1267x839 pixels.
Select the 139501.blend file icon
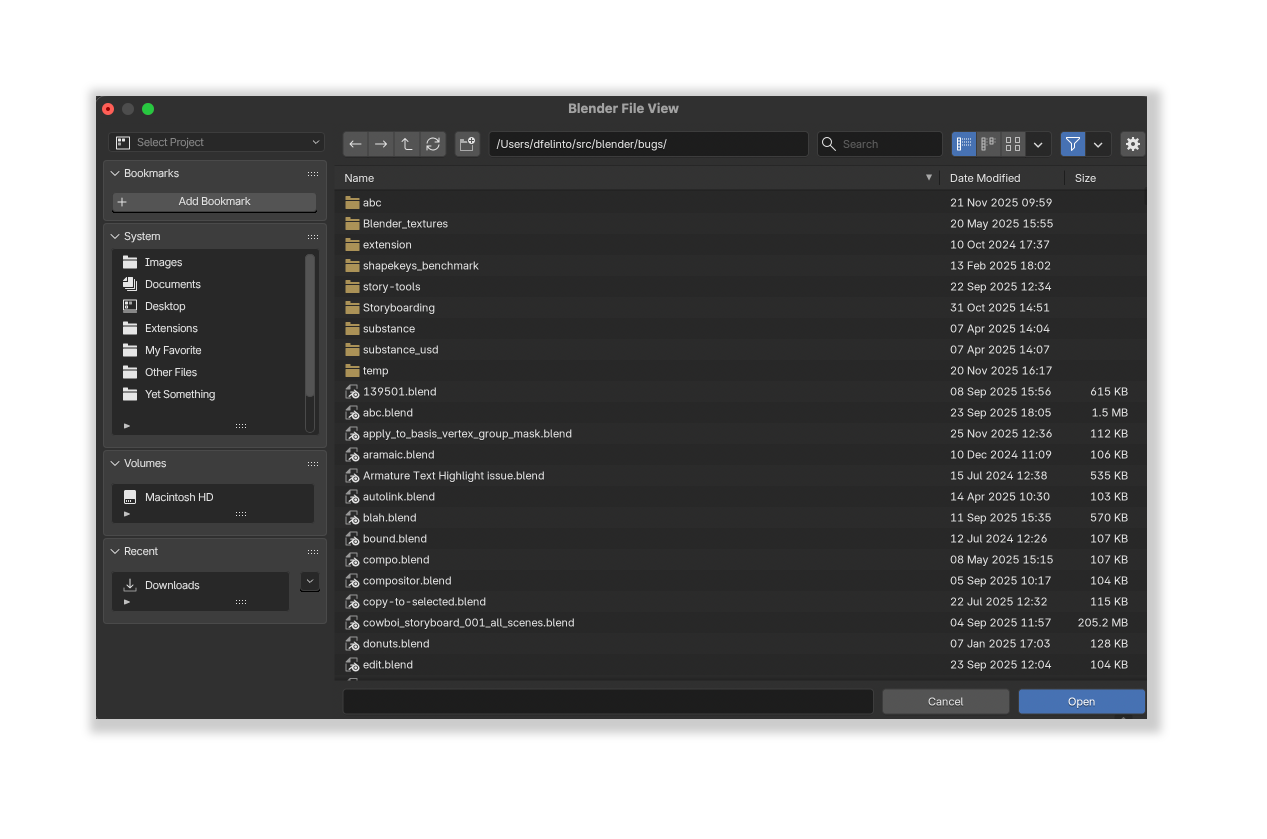coord(352,392)
